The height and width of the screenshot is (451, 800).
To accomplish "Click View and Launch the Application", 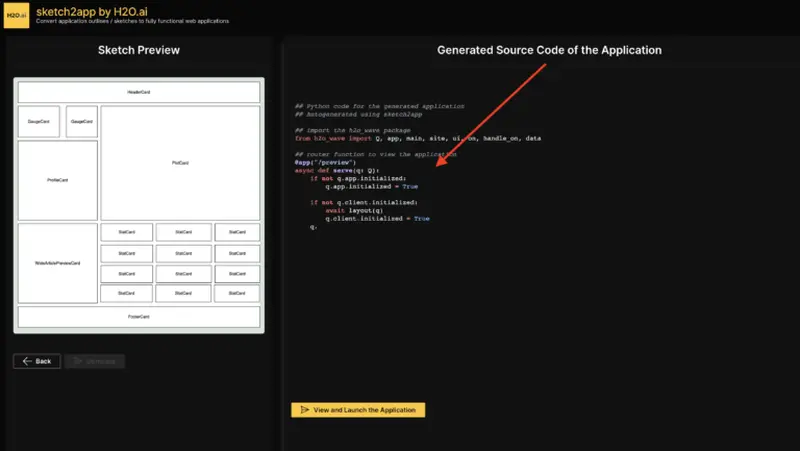I will (358, 410).
